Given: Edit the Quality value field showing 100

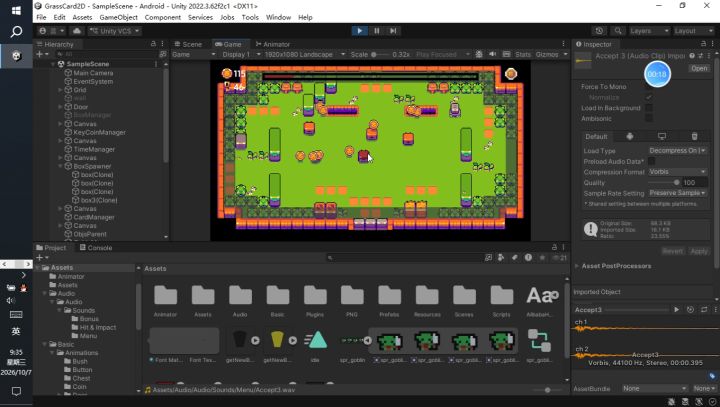Looking at the screenshot, I should tap(694, 182).
